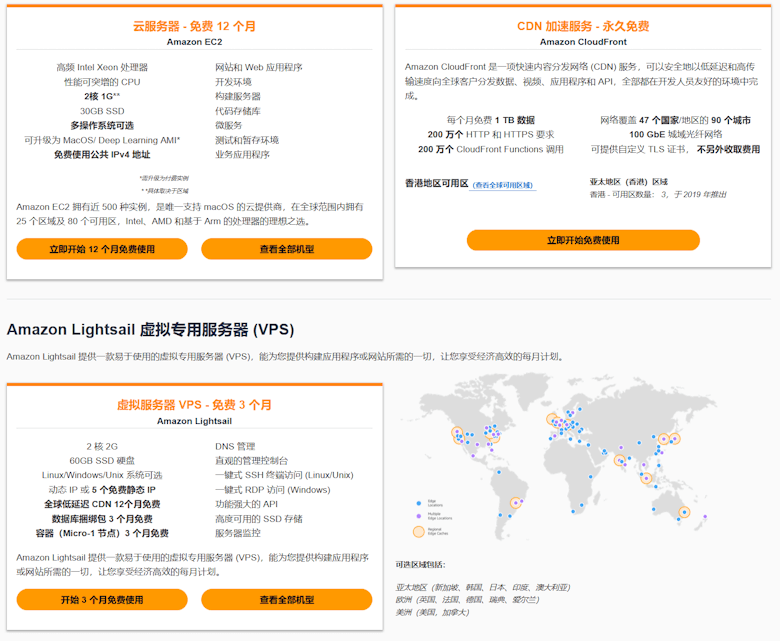Click 200 万个 HTTP 和 HTTPS 要求 text
780x641 pixels.
[x=490, y=134]
